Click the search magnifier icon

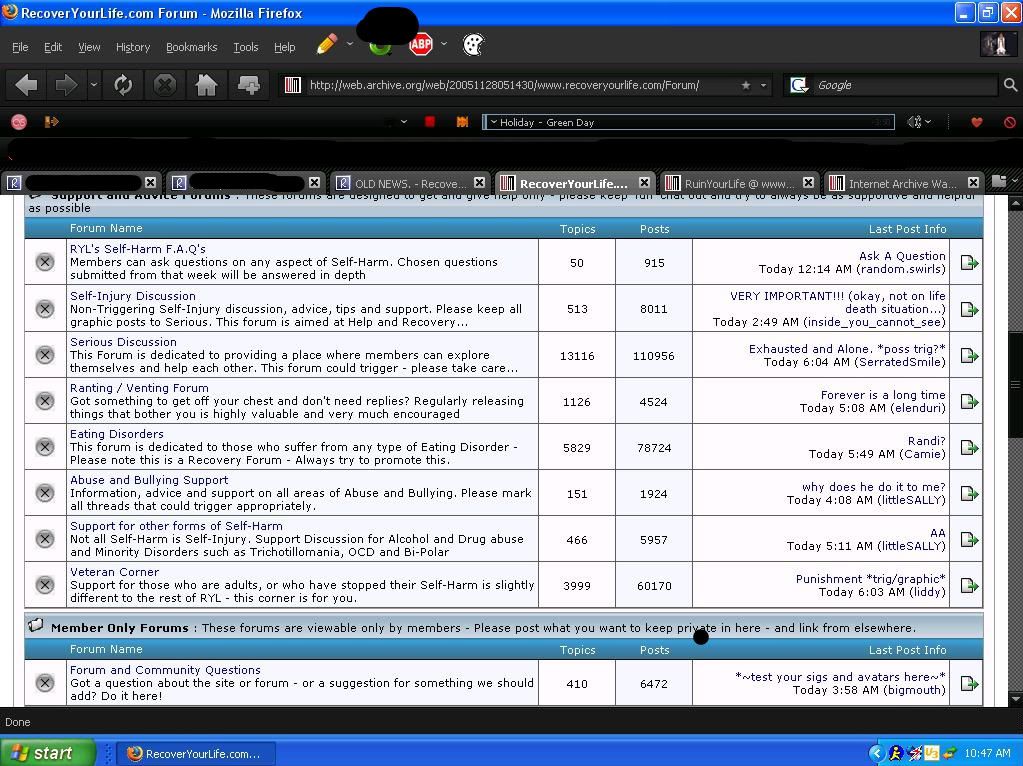pyautogui.click(x=1010, y=85)
